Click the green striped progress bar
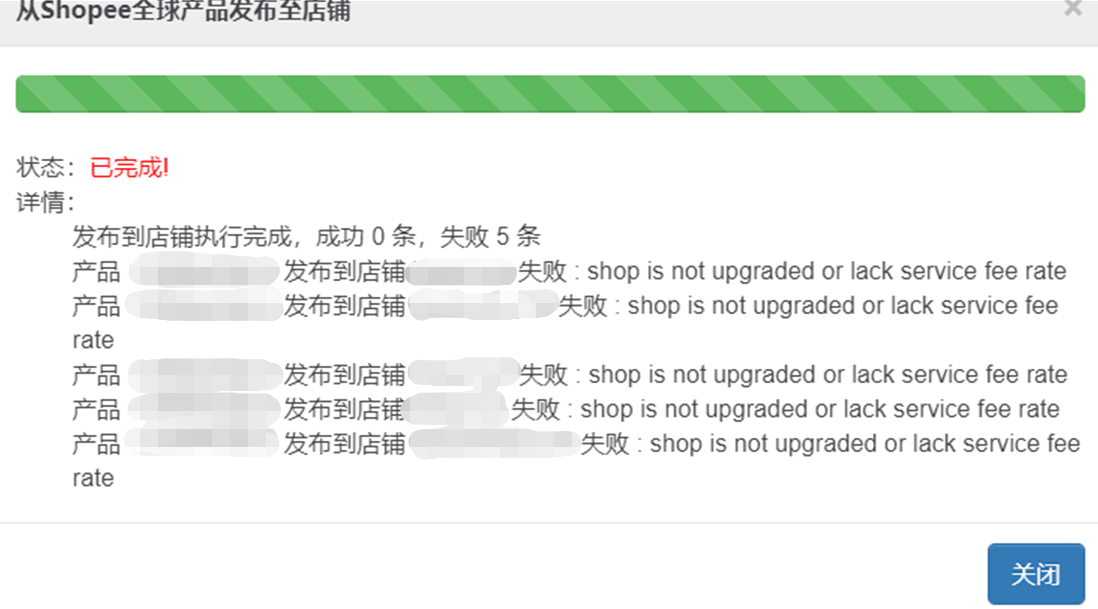Viewport: 1098px width, 609px height. [550, 94]
